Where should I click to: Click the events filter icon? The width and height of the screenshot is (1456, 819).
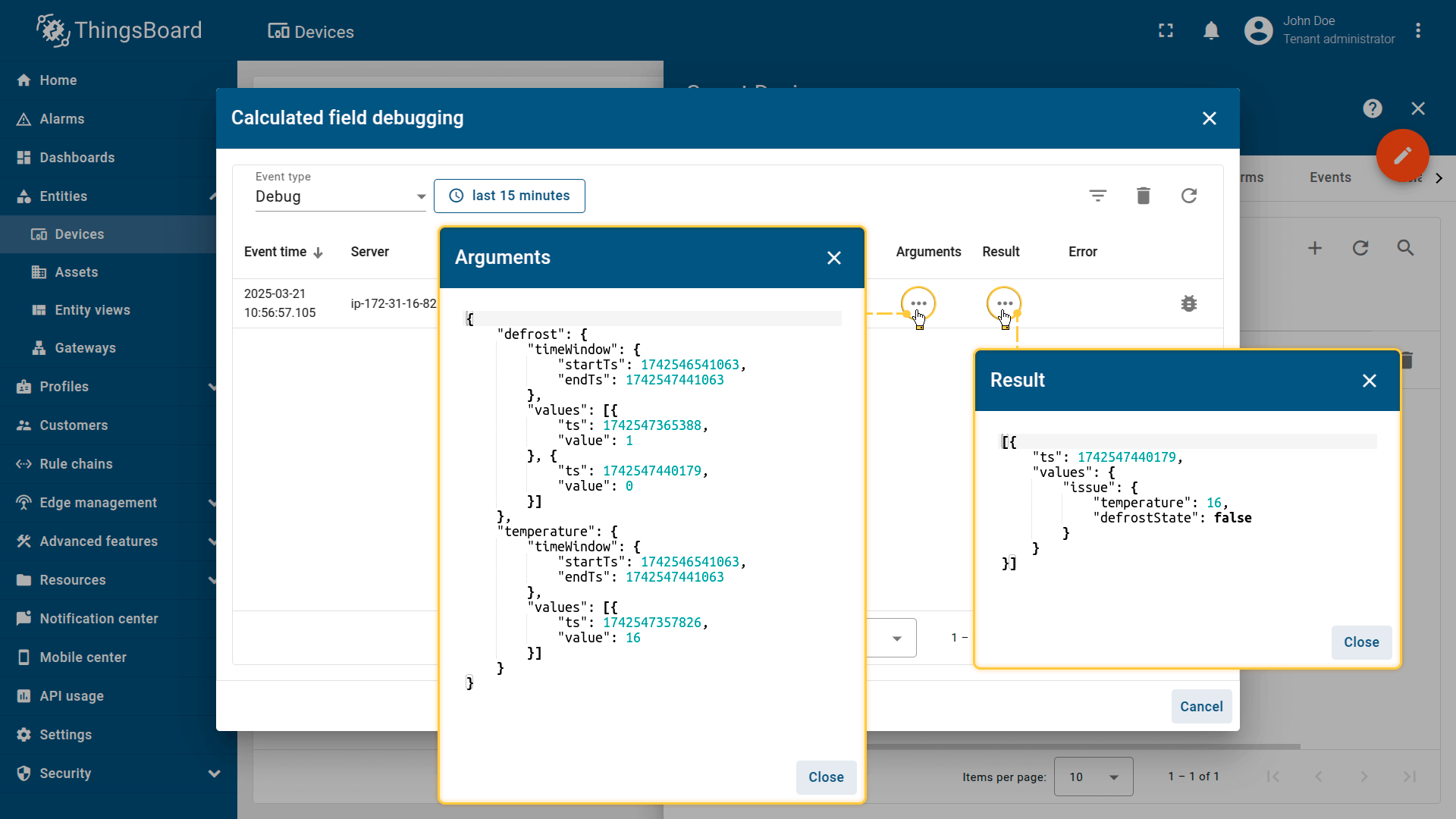pyautogui.click(x=1097, y=196)
